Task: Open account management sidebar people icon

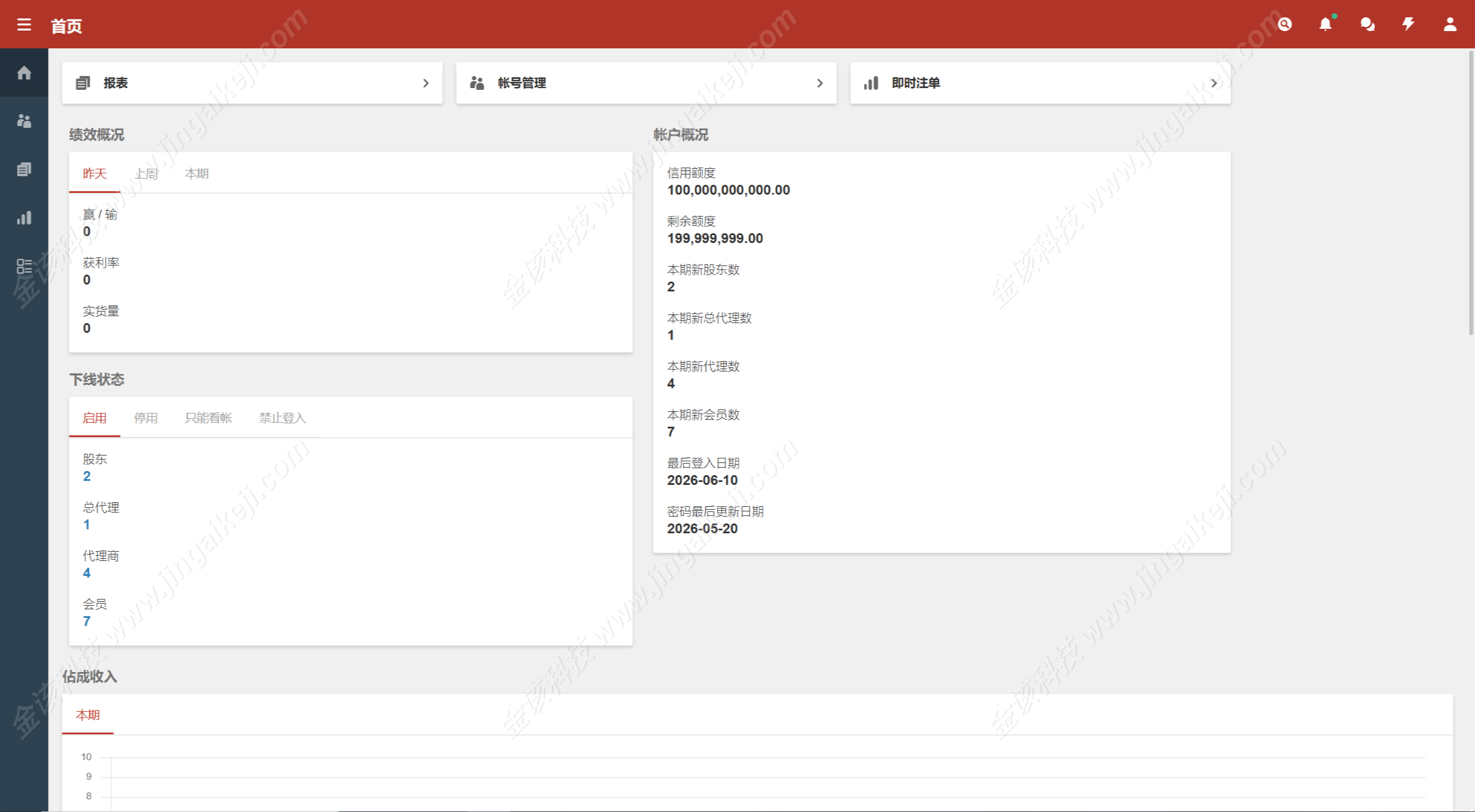Action: click(x=24, y=121)
